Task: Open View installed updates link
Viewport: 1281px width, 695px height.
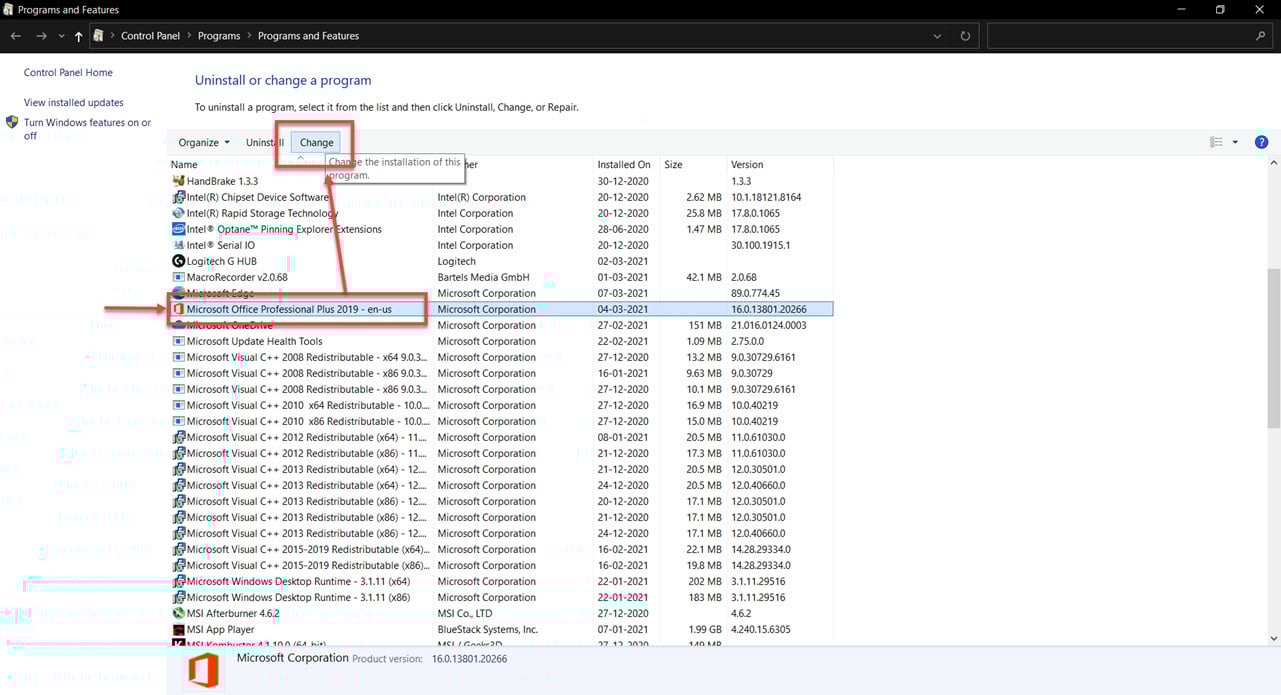Action: tap(74, 102)
